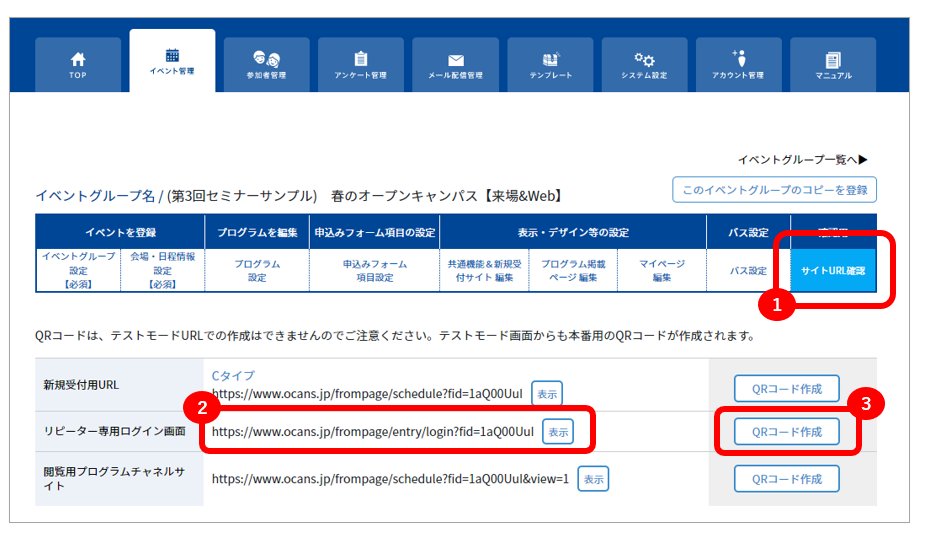Click the イベントグループ名 title text
The height and width of the screenshot is (546, 952).
tap(95, 196)
